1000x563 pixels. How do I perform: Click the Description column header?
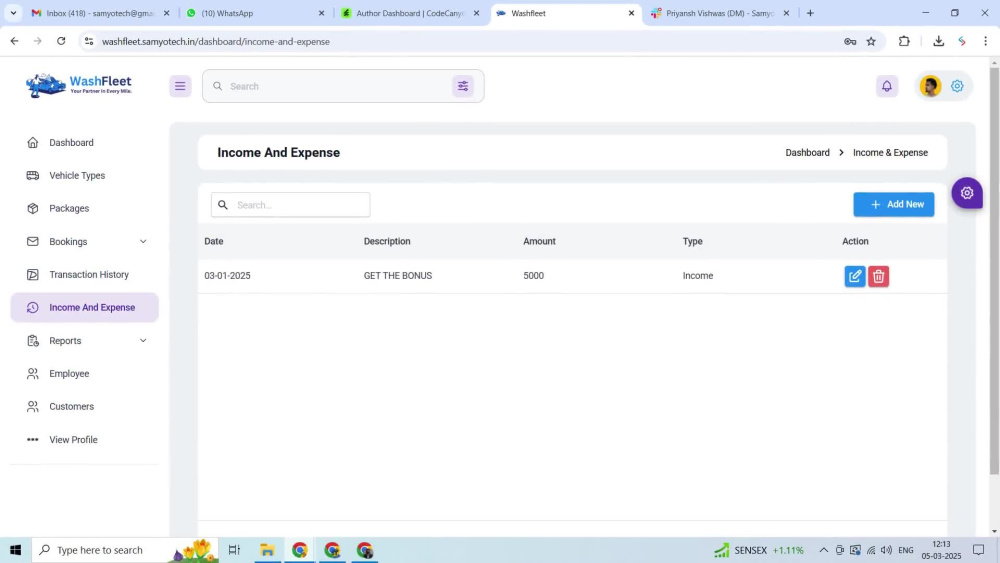[387, 242]
